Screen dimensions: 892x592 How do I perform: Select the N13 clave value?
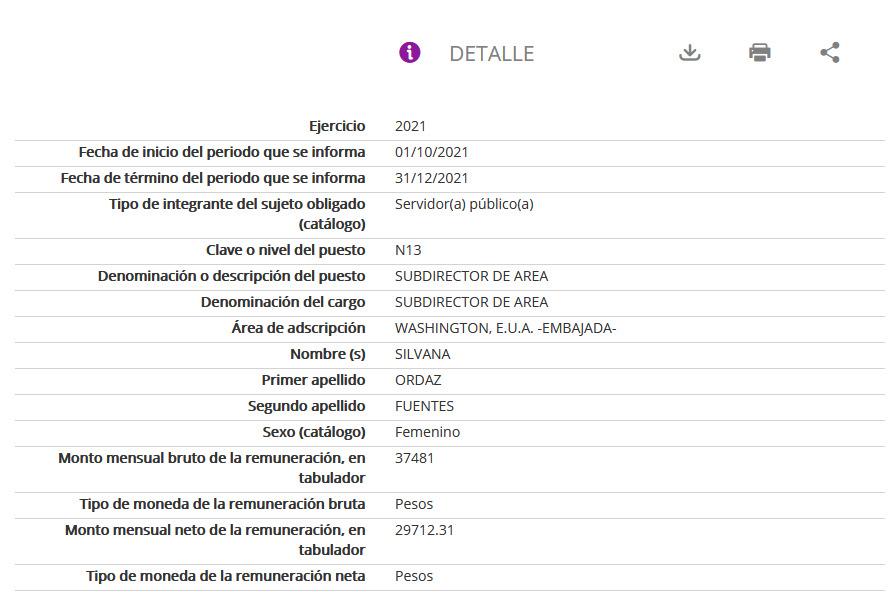(410, 250)
